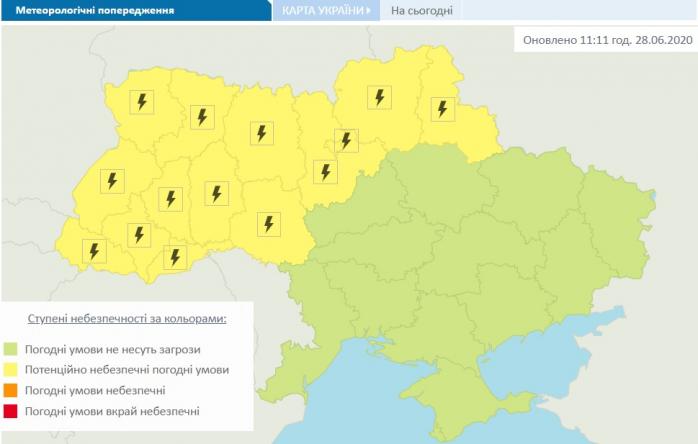The image size is (698, 444).
Task: Select the thunderstorm icon in Zakarpattia region
Action: click(94, 251)
